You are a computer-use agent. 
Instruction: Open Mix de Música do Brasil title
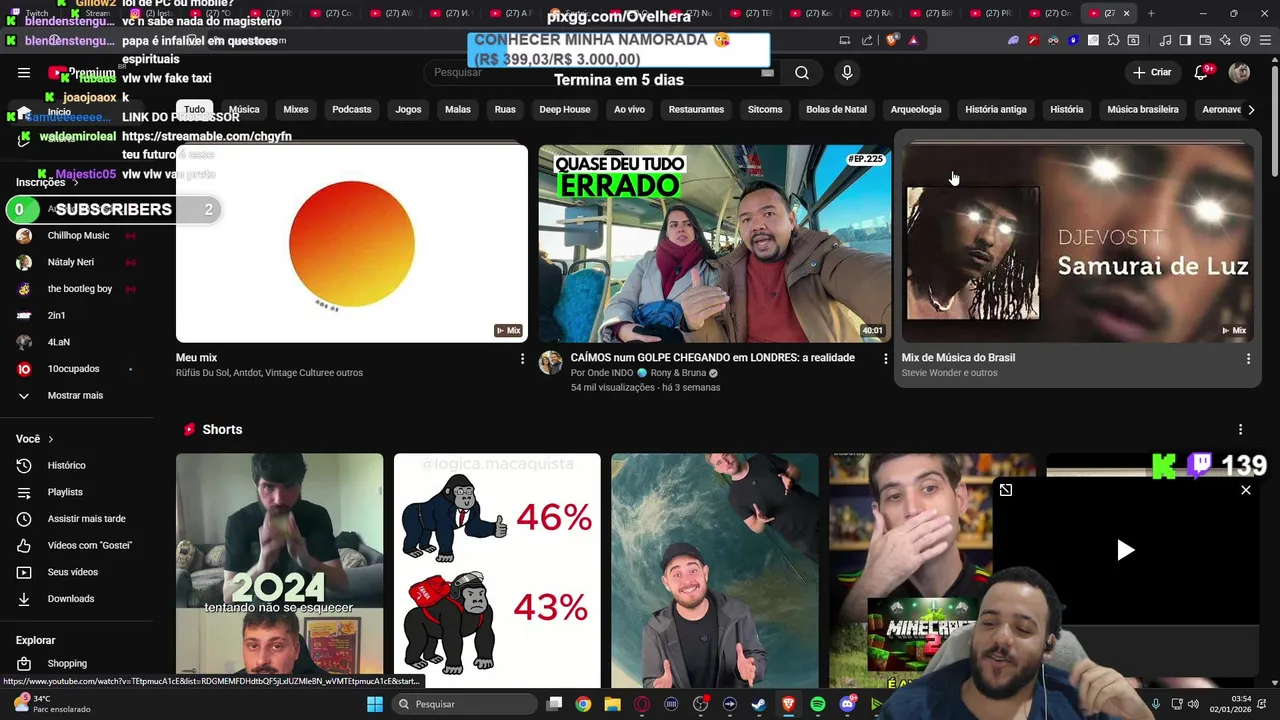tap(958, 357)
